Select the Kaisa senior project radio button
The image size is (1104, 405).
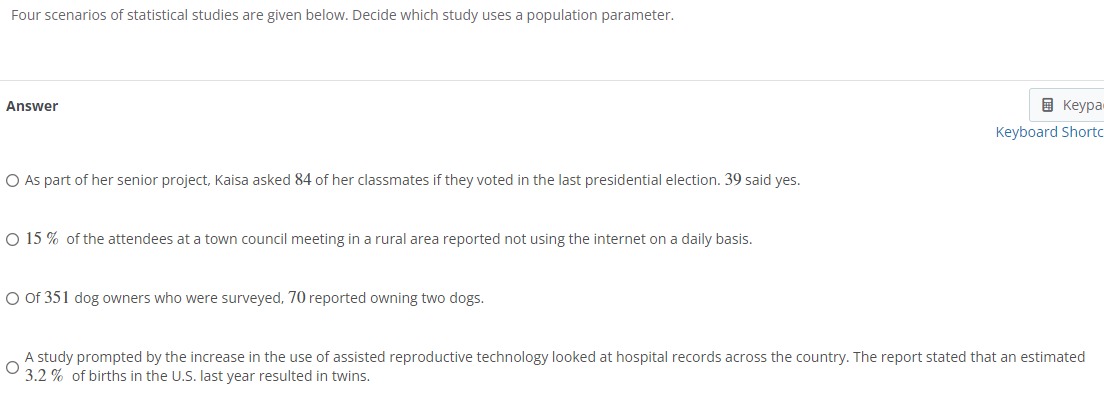(x=12, y=180)
